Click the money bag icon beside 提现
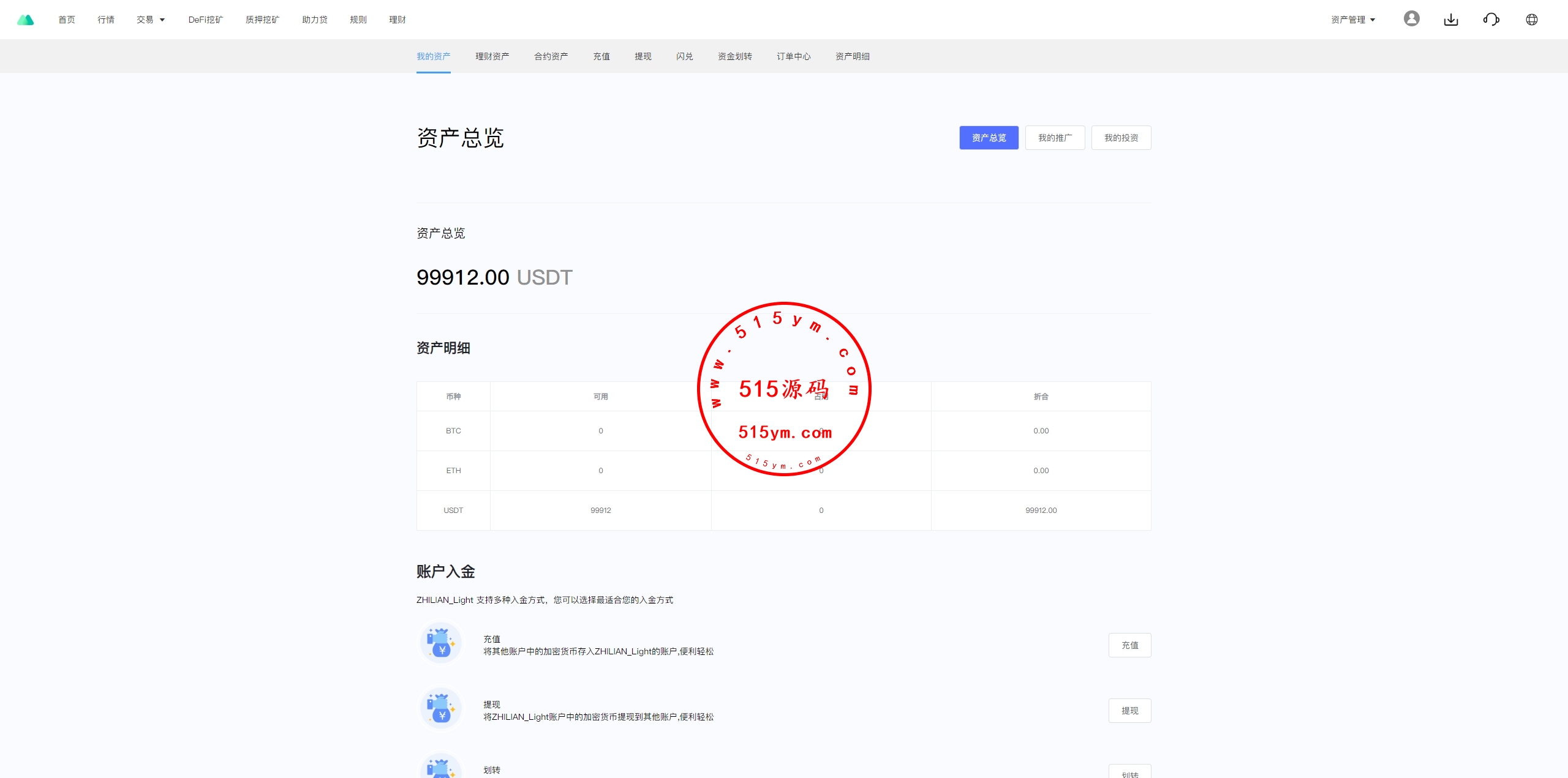The height and width of the screenshot is (778, 1568). tap(441, 709)
